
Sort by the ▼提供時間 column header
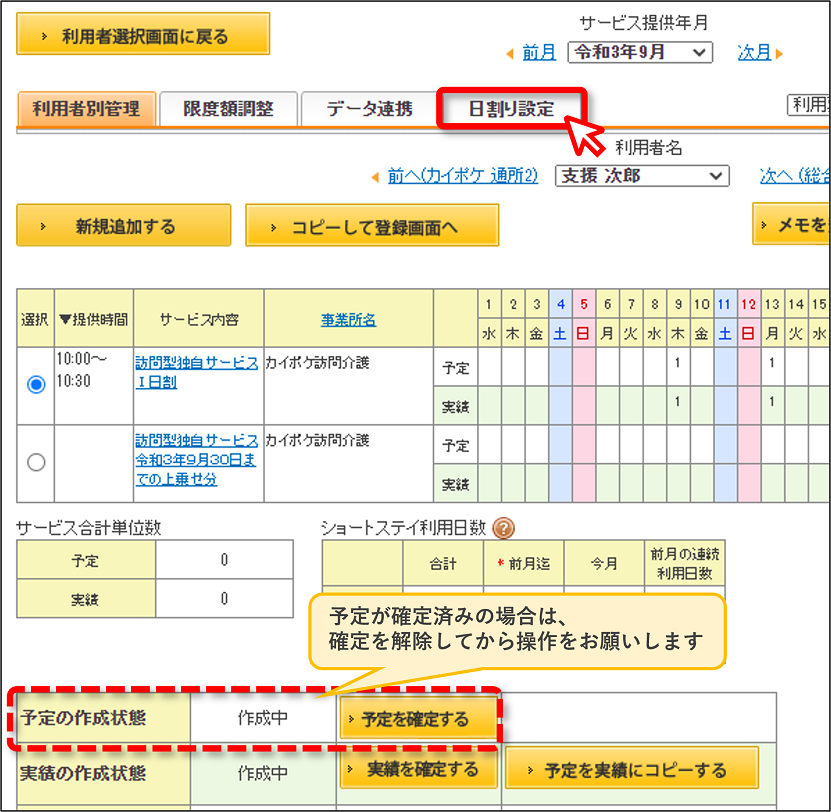94,319
